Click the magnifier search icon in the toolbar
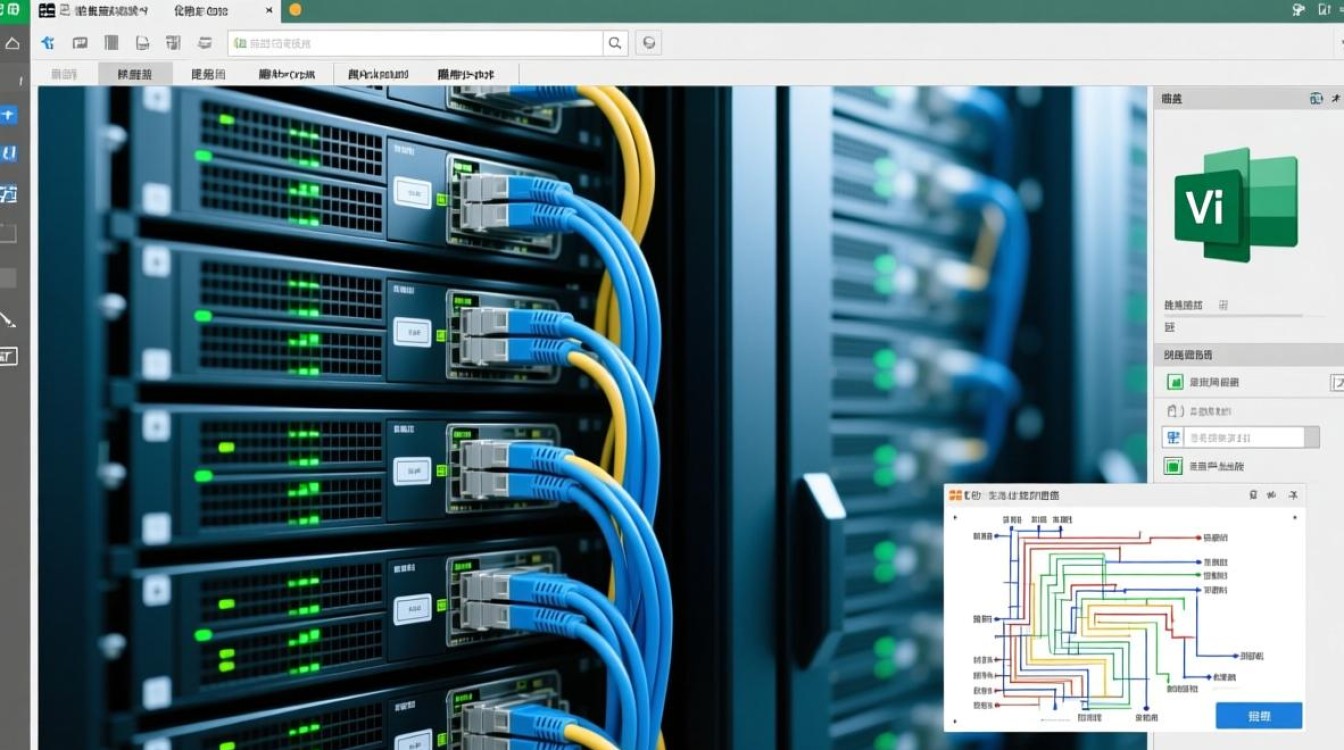This screenshot has height=750, width=1344. (x=616, y=43)
